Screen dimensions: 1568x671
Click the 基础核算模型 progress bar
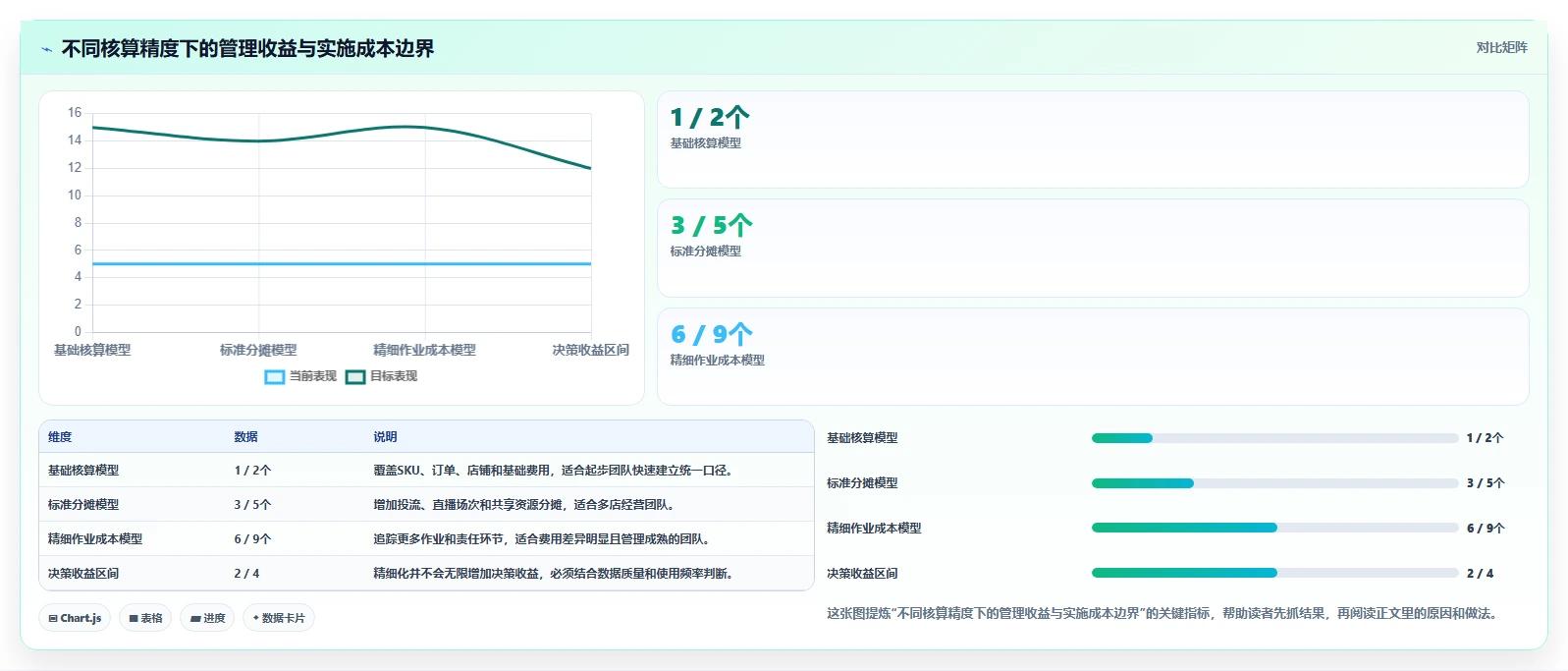(x=1274, y=438)
